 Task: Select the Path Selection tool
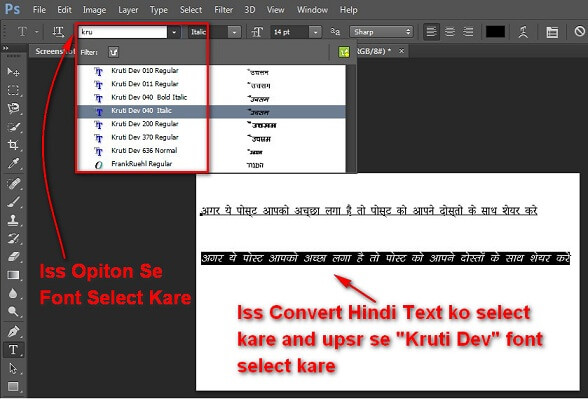pos(13,368)
